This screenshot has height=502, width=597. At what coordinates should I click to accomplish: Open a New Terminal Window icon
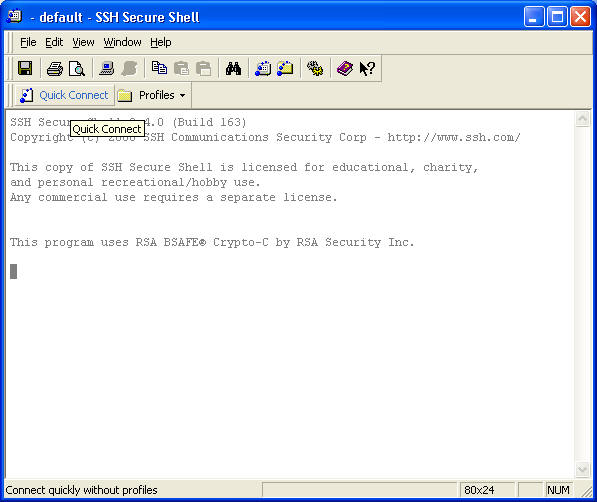[263, 69]
